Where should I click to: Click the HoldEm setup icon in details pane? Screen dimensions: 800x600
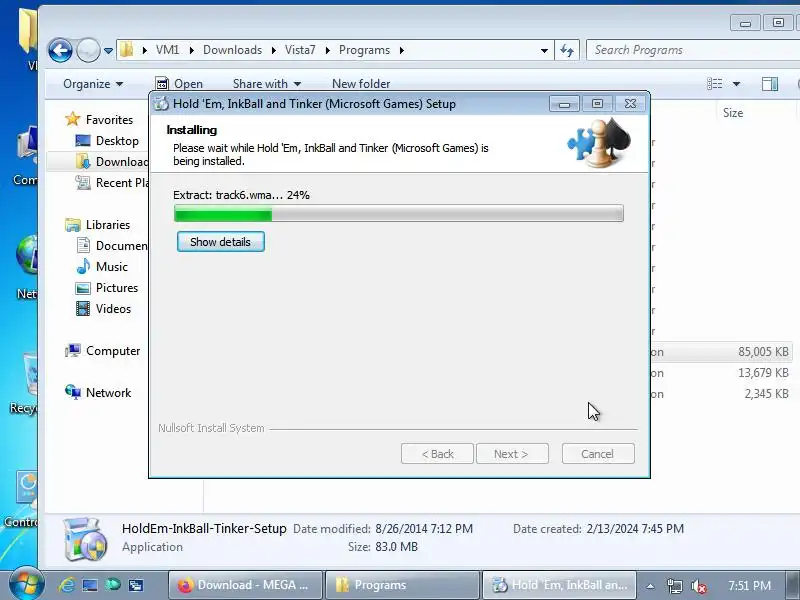click(85, 539)
